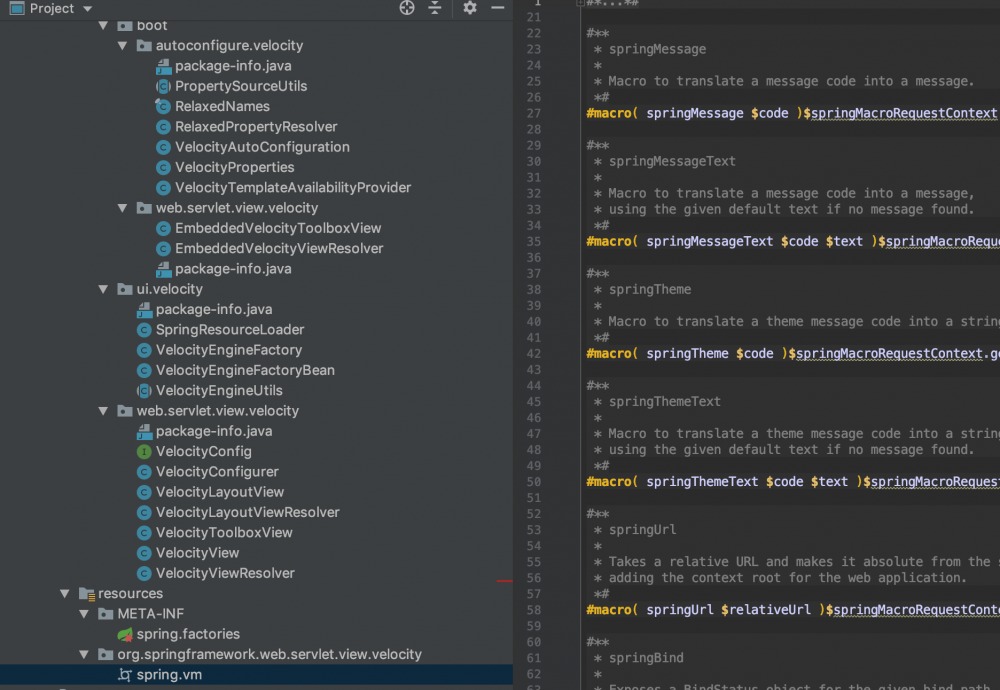Select VelocityEngineFactoryBean in the tree
Screen dimensions: 1000x690
point(245,370)
